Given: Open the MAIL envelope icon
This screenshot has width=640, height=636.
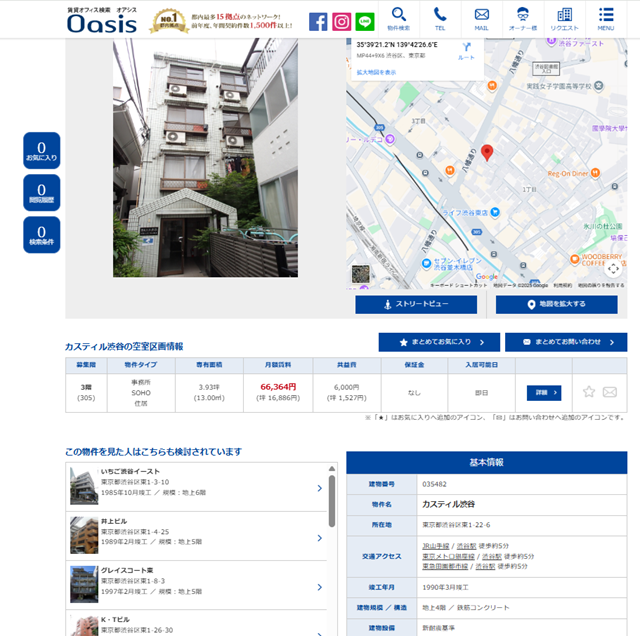Looking at the screenshot, I should (482, 18).
